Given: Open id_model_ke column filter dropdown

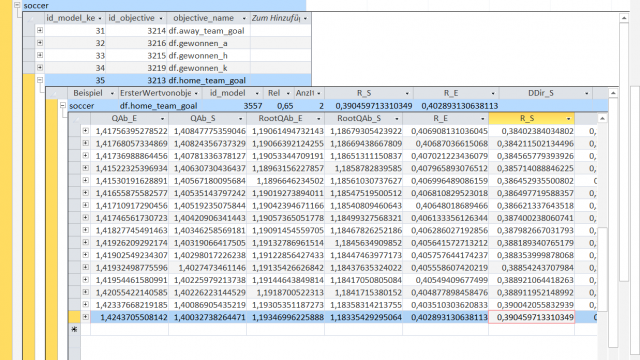Looking at the screenshot, I should point(100,18).
